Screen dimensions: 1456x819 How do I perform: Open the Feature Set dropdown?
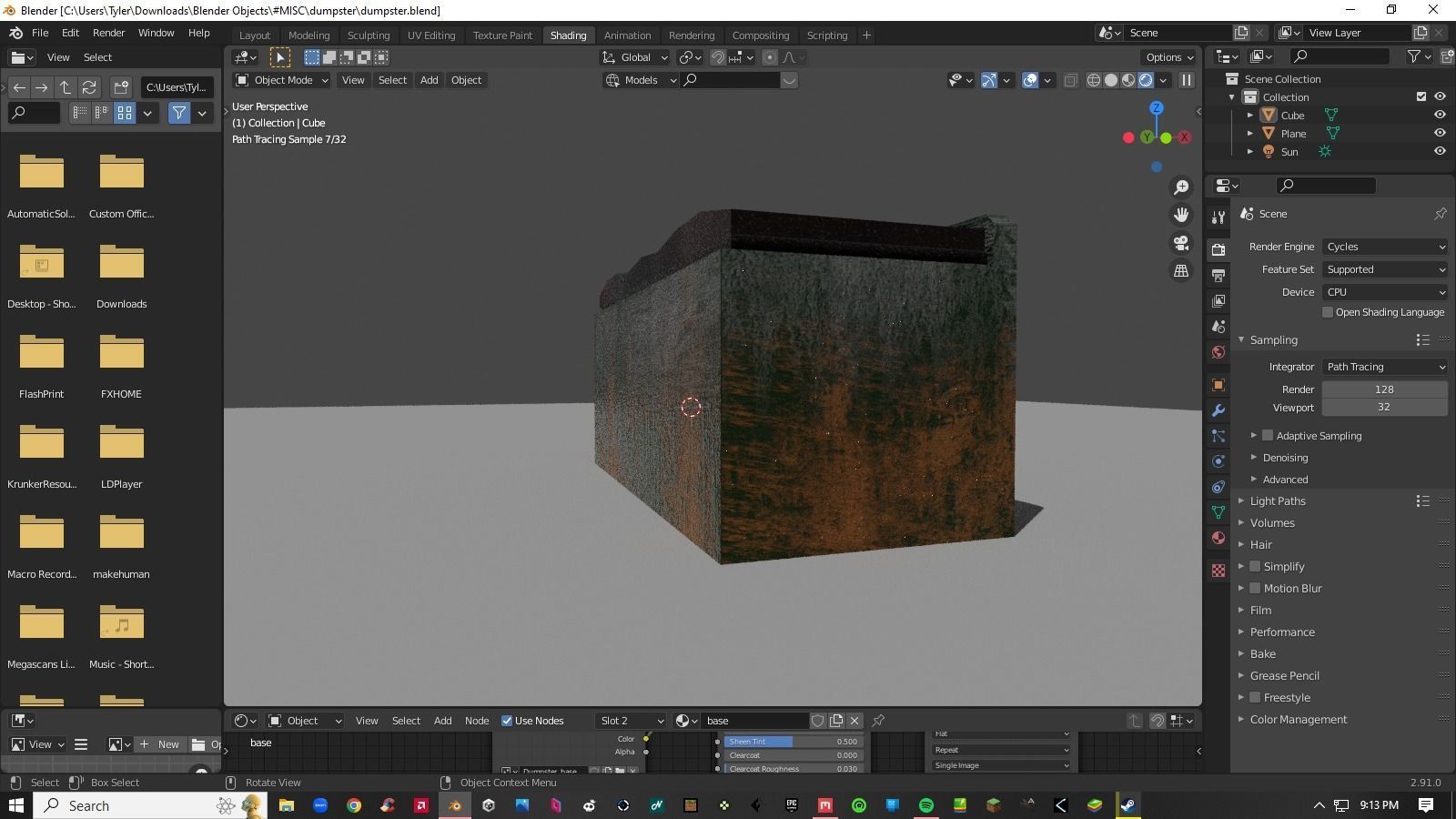[x=1385, y=269]
